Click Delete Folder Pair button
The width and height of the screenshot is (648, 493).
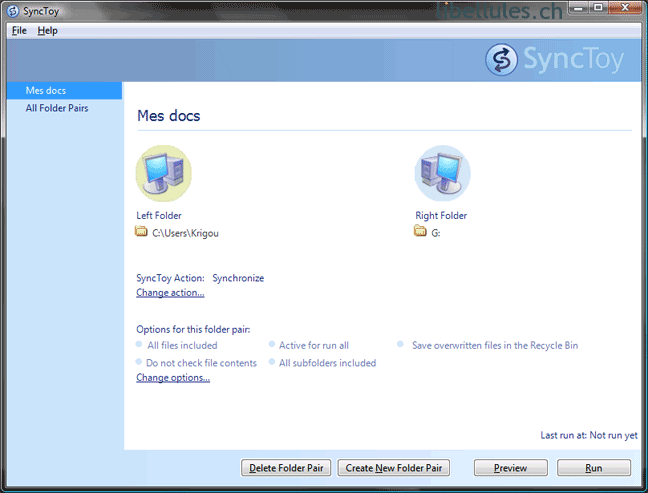click(x=286, y=468)
